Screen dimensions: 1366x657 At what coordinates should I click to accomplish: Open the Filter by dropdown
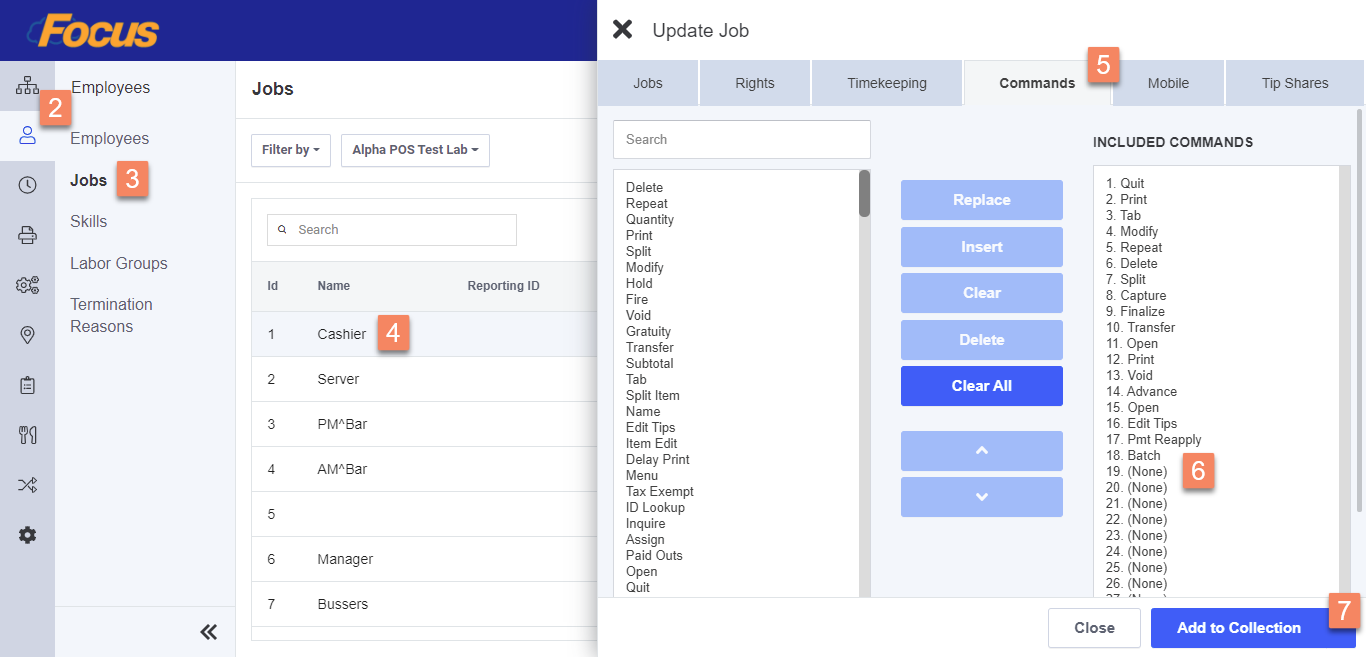pos(290,150)
